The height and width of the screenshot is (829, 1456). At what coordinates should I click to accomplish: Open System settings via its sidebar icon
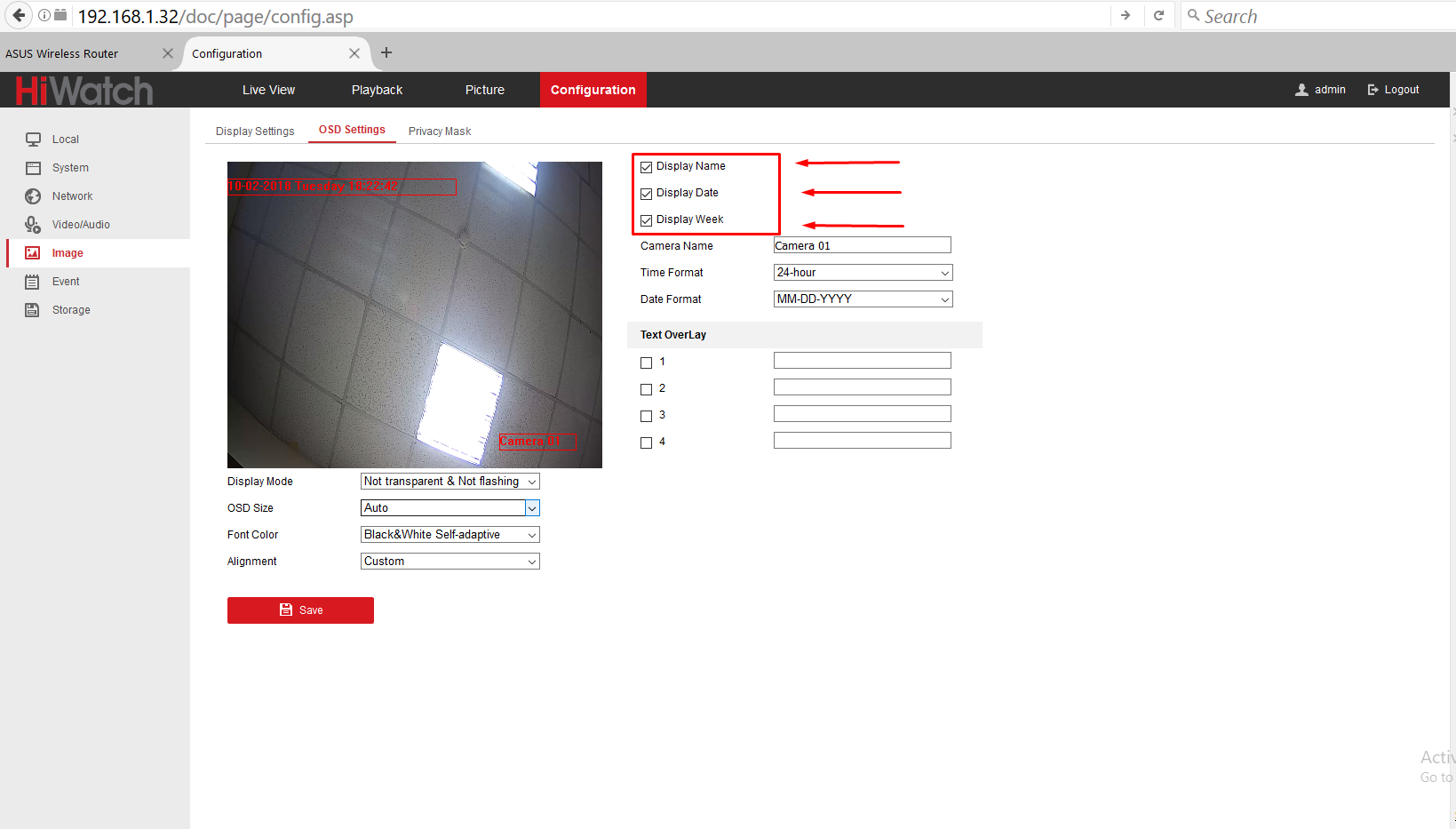coord(33,168)
